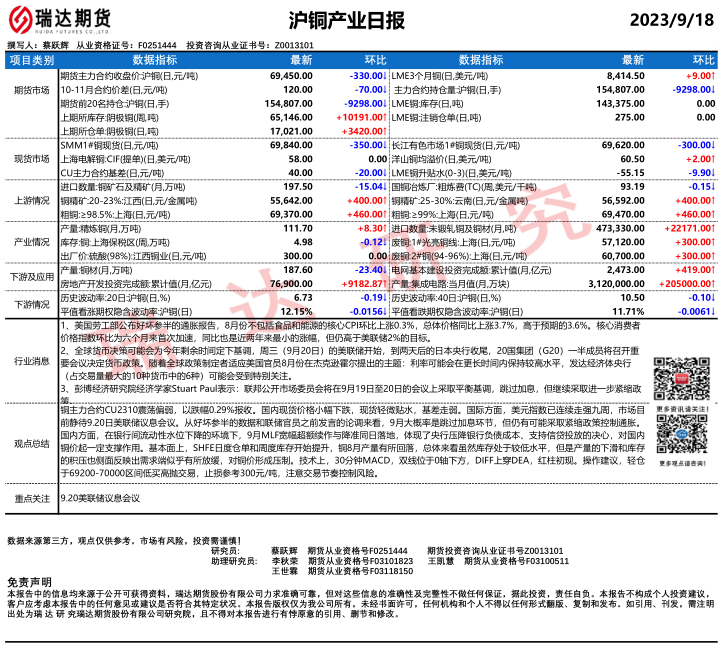Screen dimensions: 722x647
Task: Click the 9.20美联储议息会议 focus item
Action: tap(100, 496)
